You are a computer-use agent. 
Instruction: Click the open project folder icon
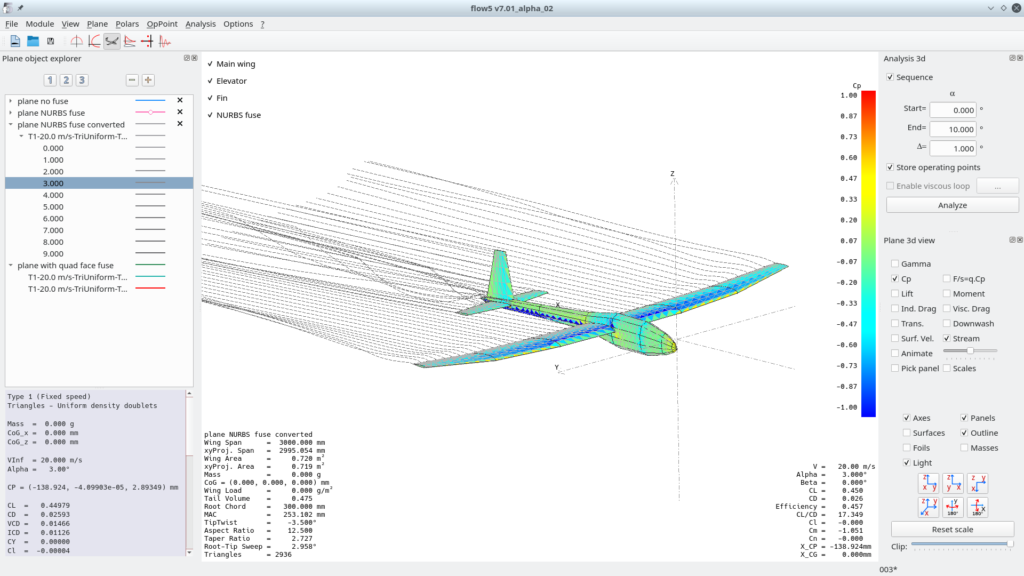pyautogui.click(x=33, y=41)
